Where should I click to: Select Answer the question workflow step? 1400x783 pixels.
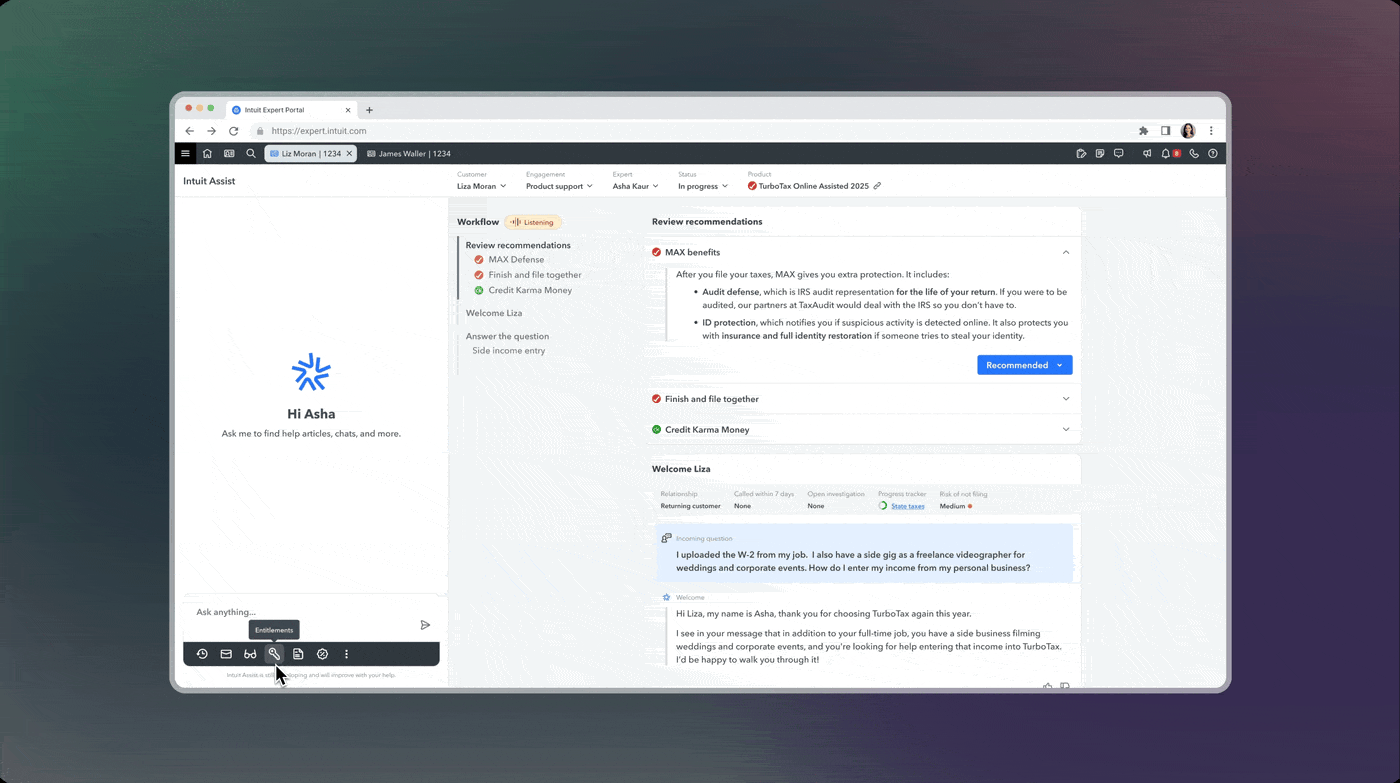point(507,336)
